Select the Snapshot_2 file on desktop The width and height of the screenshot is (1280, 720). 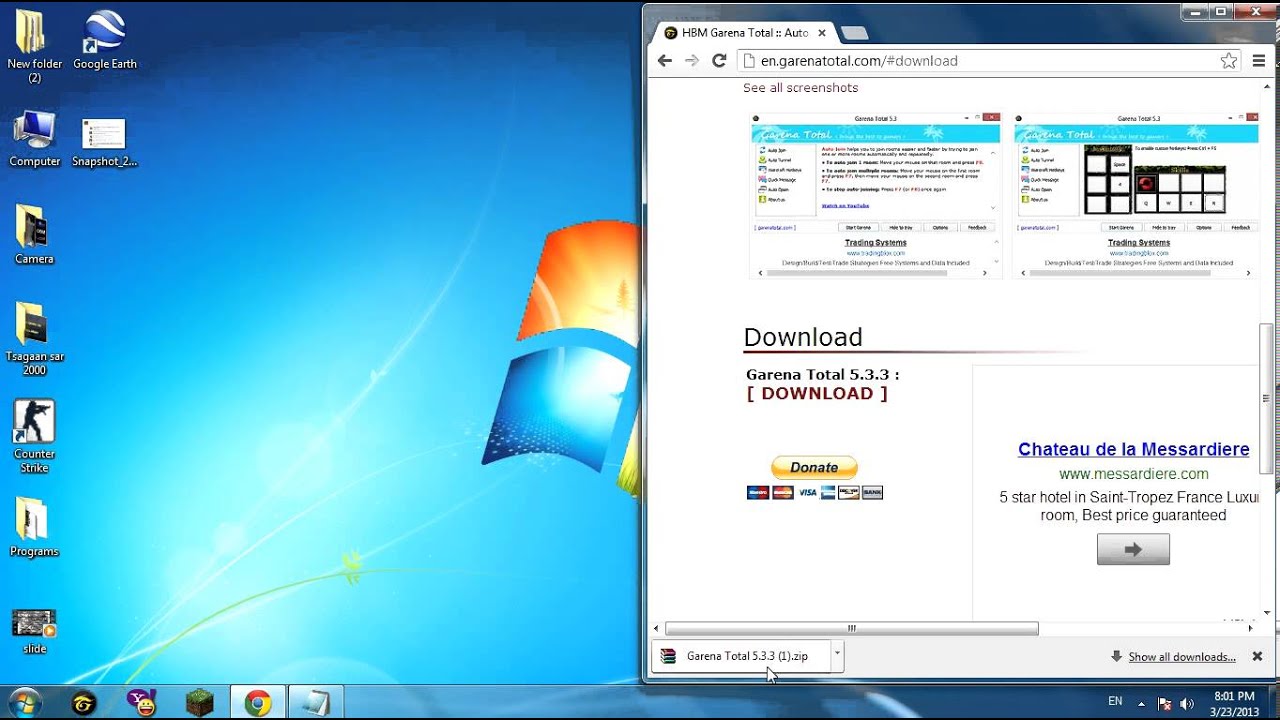104,142
